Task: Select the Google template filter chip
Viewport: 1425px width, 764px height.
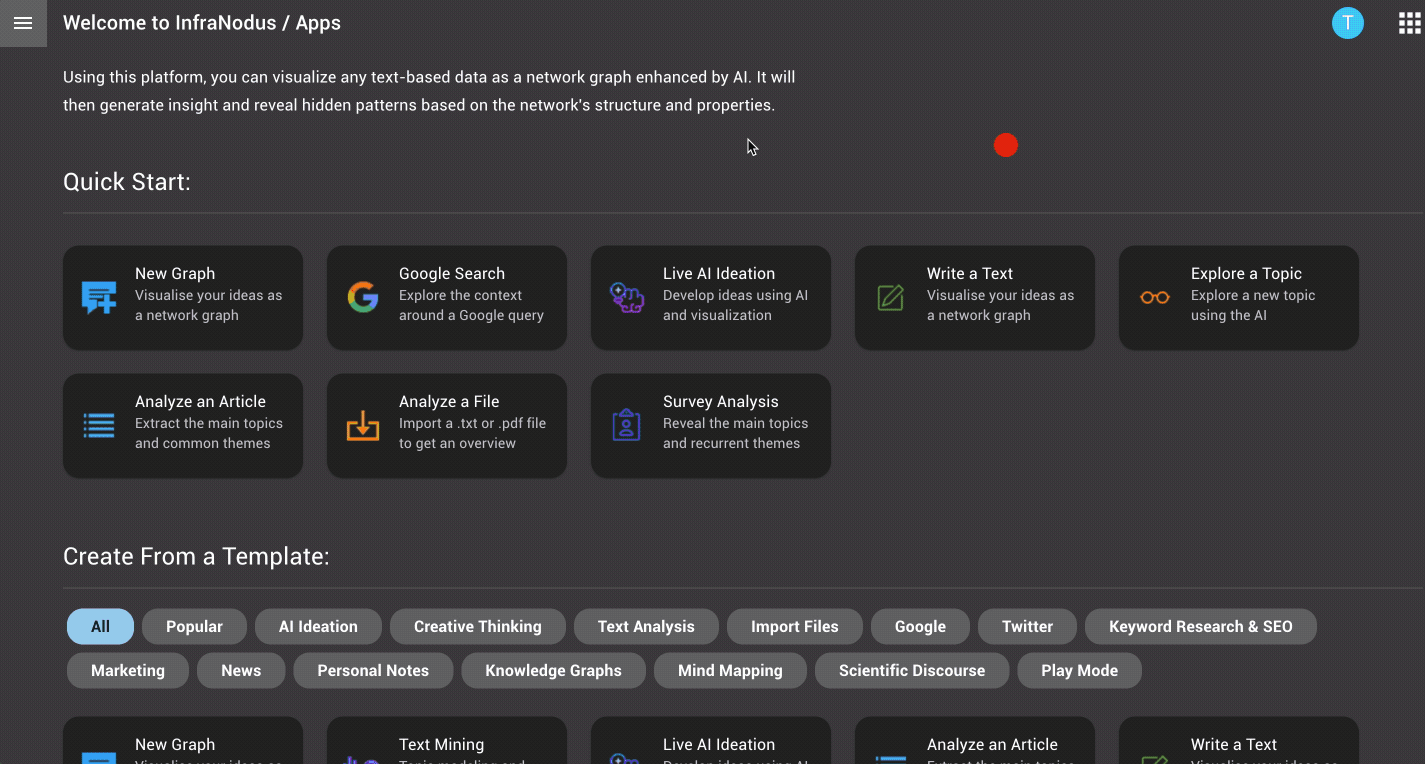Action: [x=920, y=627]
